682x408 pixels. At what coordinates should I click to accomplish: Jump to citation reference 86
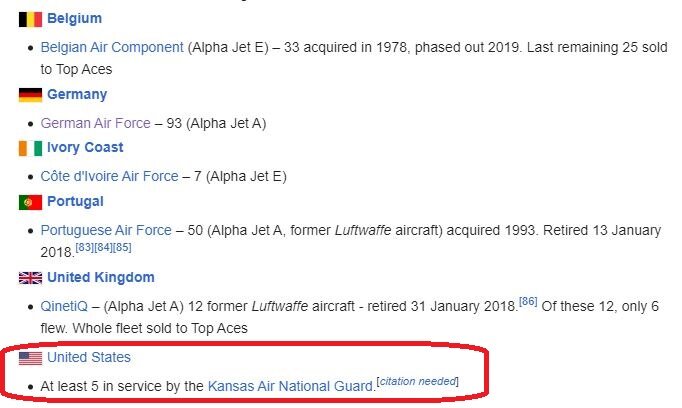(528, 301)
